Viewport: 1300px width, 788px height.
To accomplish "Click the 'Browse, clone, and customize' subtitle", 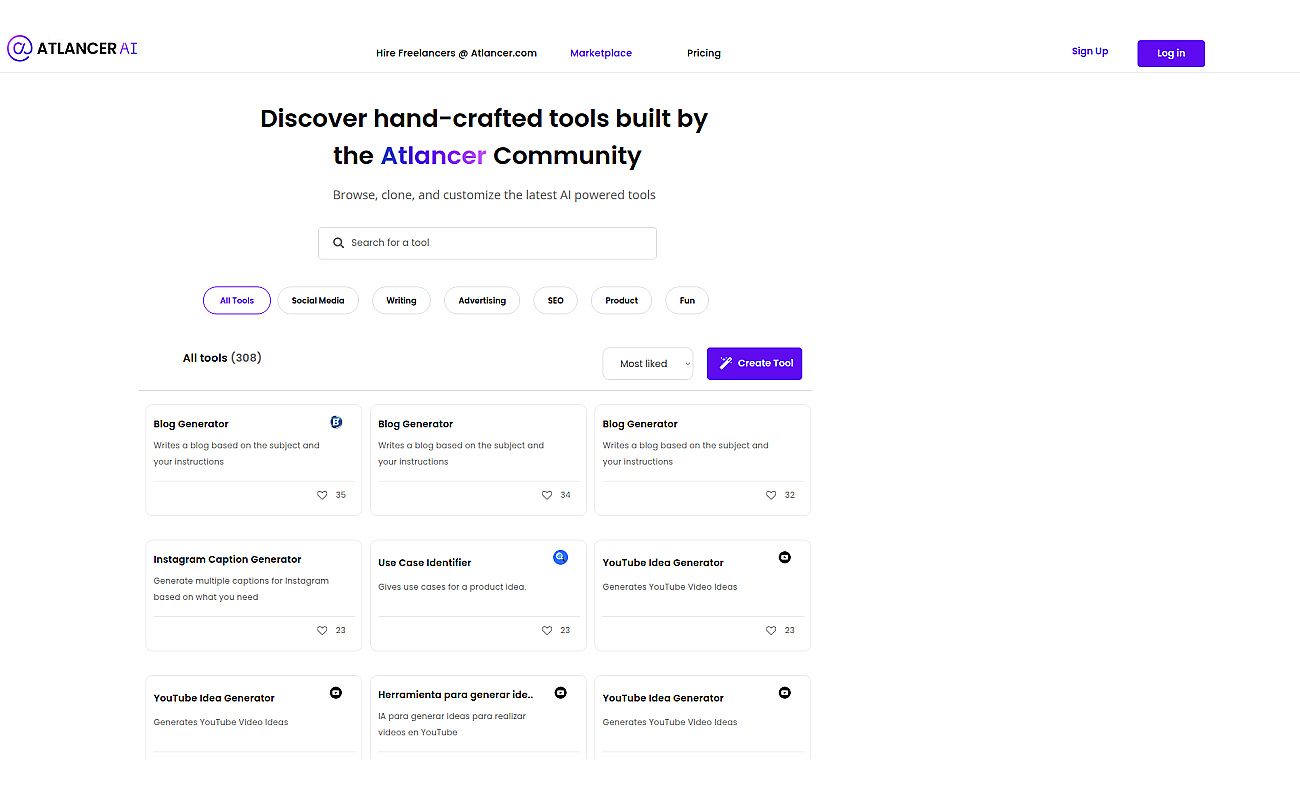I will (x=494, y=195).
